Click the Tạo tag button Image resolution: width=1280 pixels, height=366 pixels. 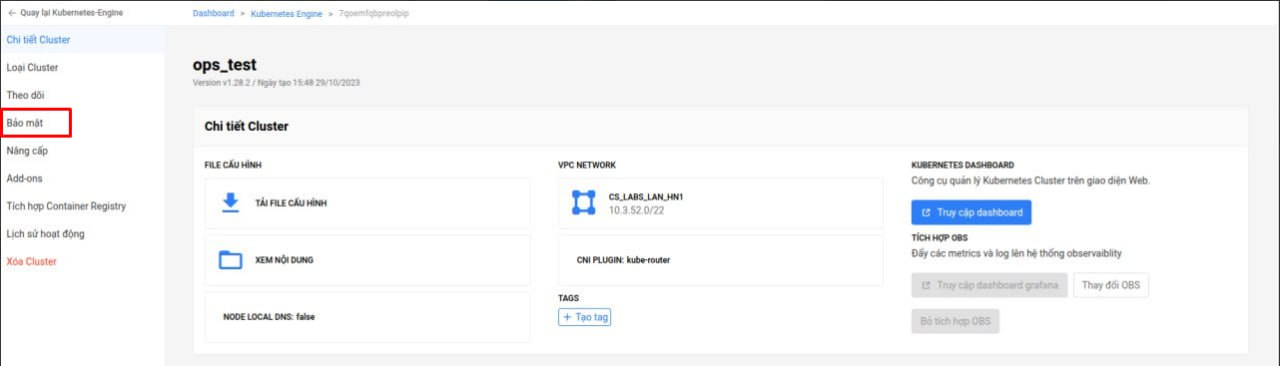tap(584, 317)
